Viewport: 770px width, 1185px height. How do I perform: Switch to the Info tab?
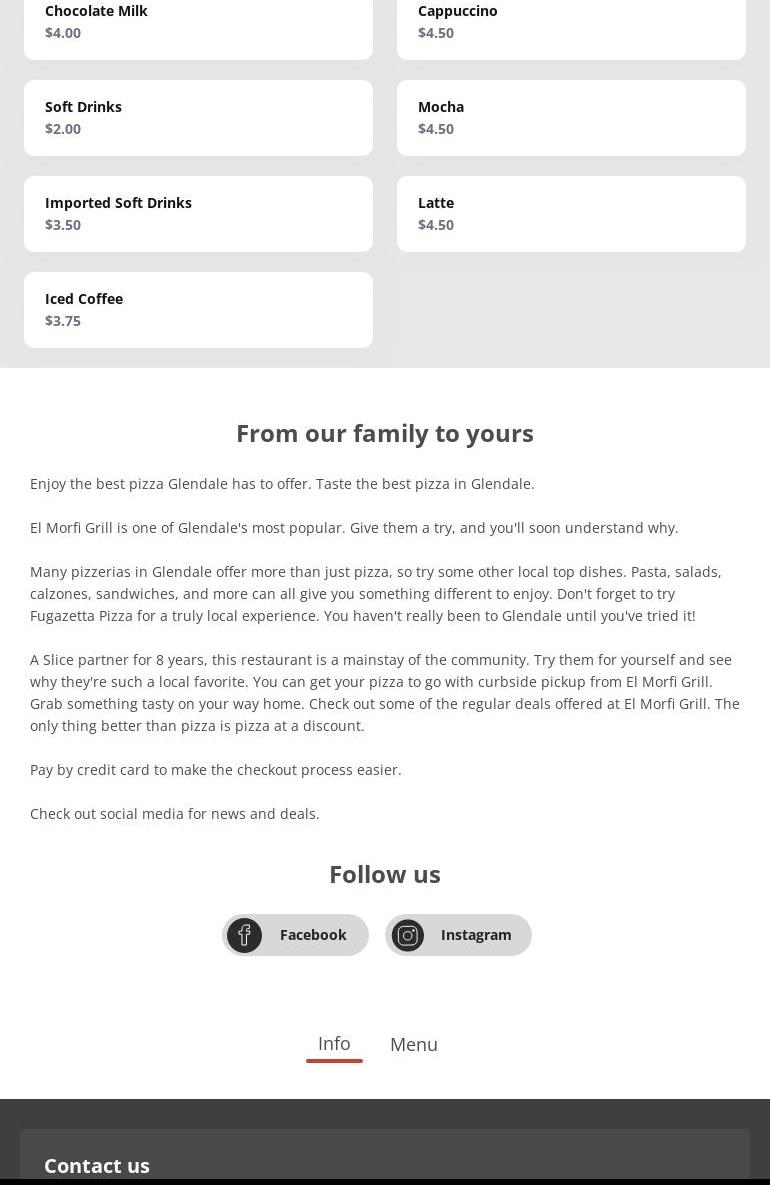point(334,1043)
